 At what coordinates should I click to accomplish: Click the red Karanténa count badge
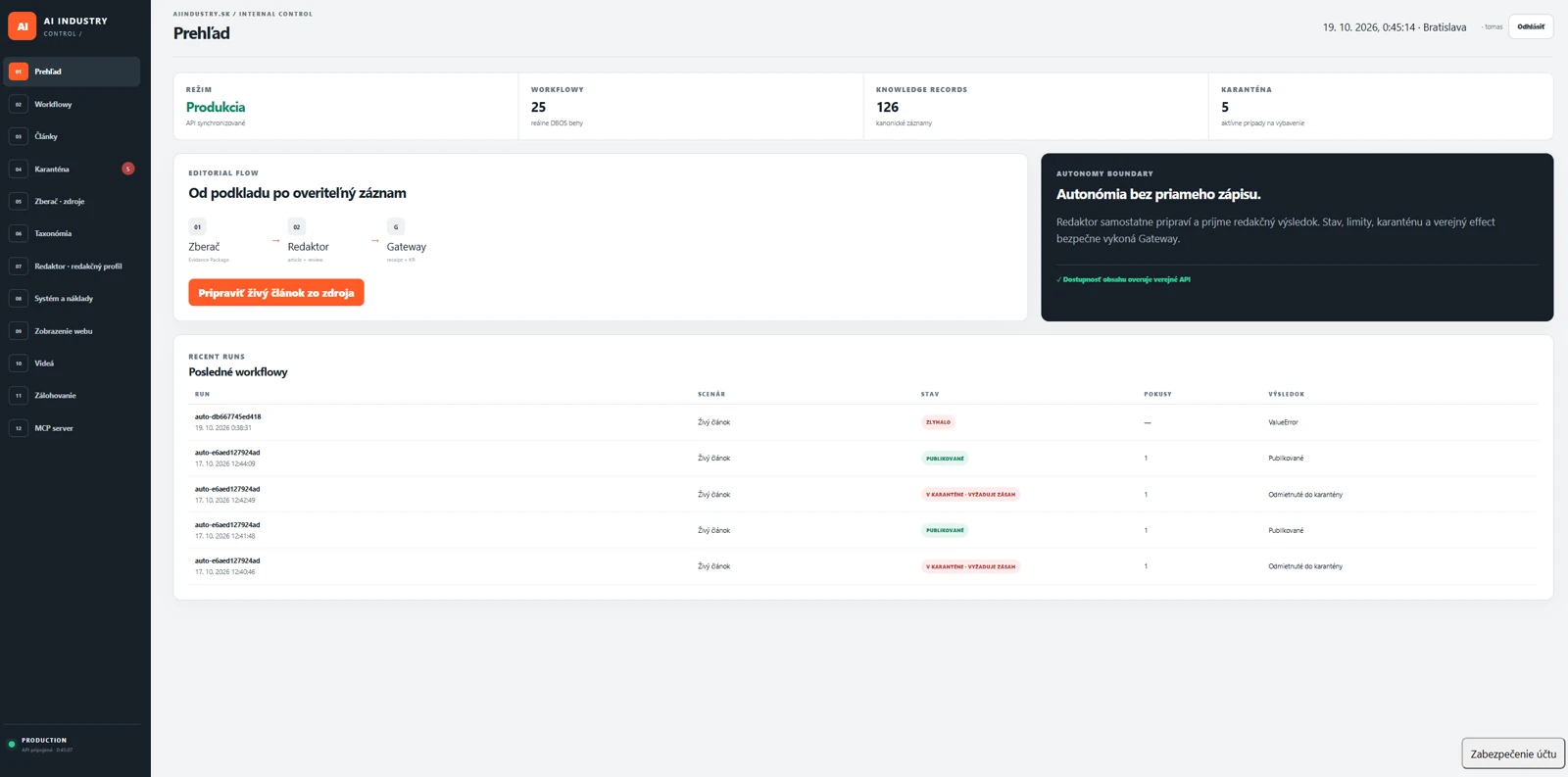127,169
